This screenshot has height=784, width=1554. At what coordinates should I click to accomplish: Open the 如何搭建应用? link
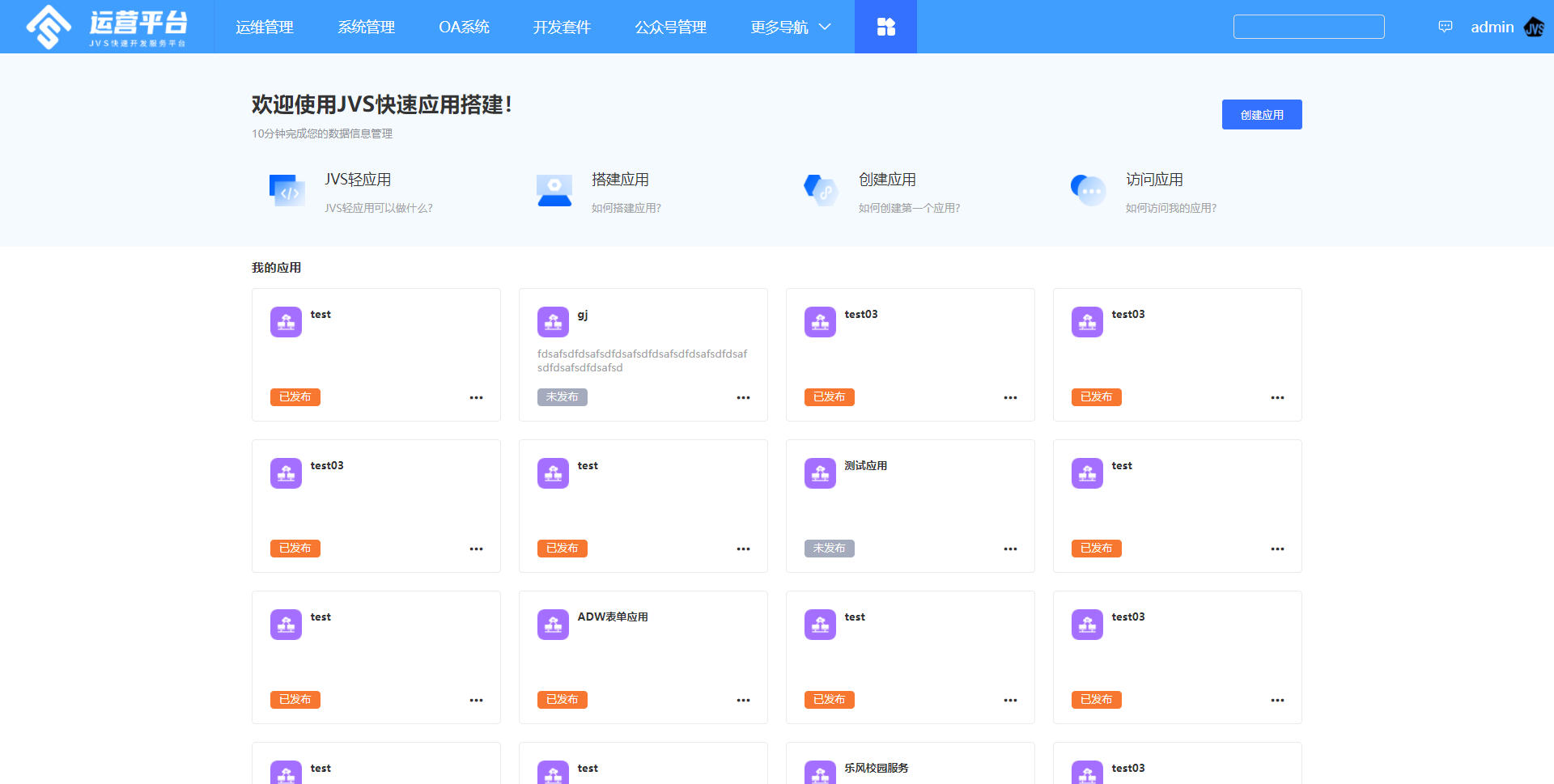[626, 208]
